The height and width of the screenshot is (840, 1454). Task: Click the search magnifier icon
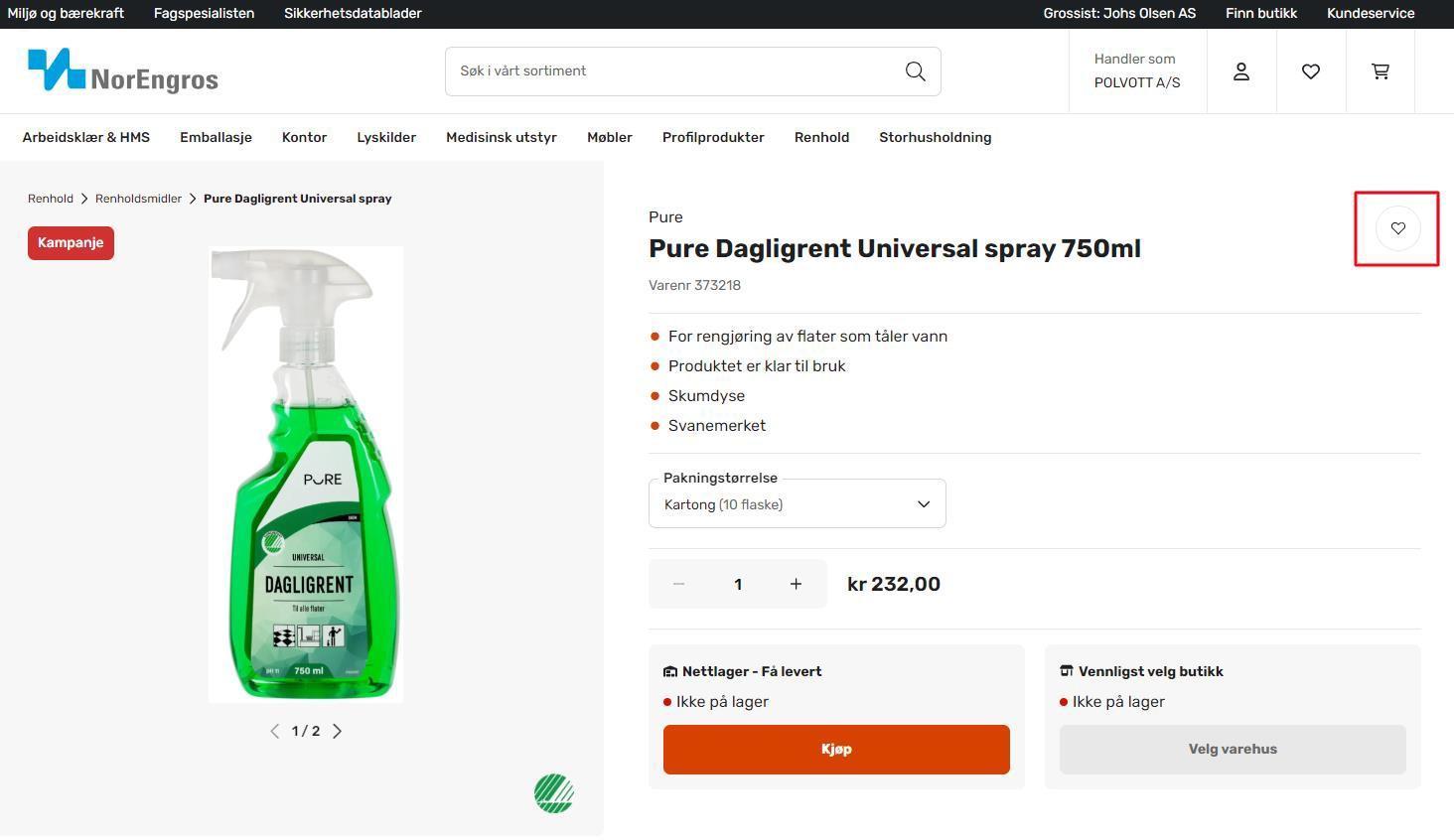tap(915, 71)
